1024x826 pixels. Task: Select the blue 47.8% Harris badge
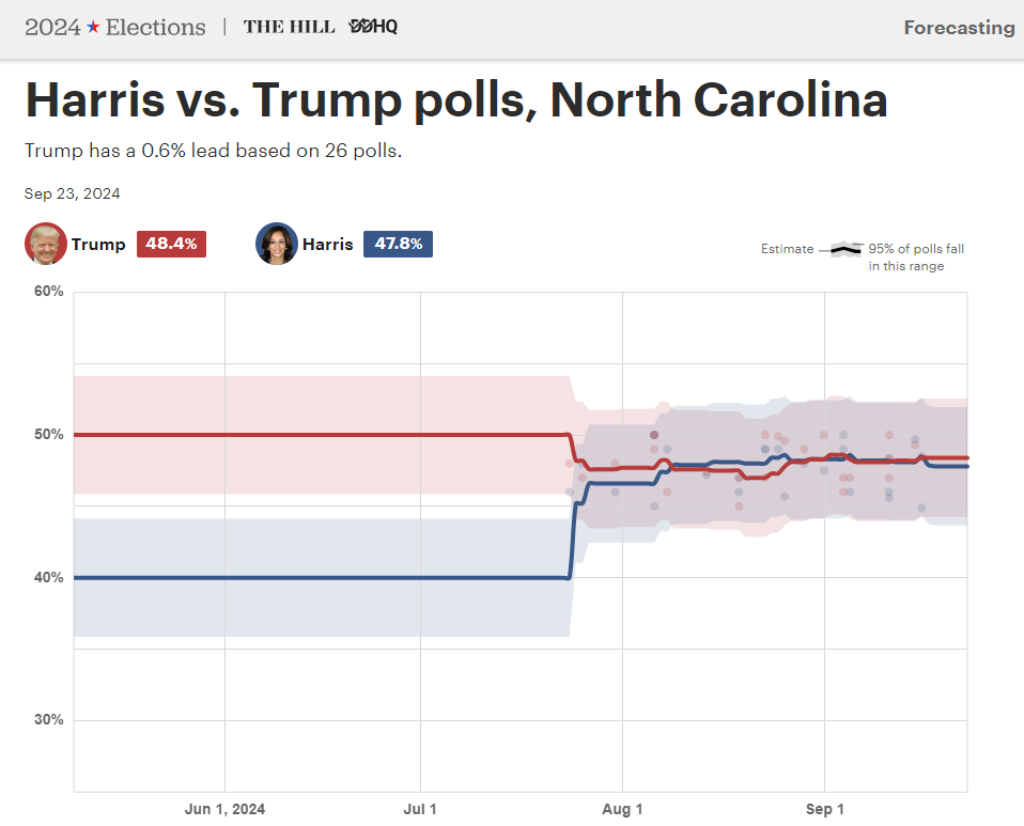click(x=398, y=244)
